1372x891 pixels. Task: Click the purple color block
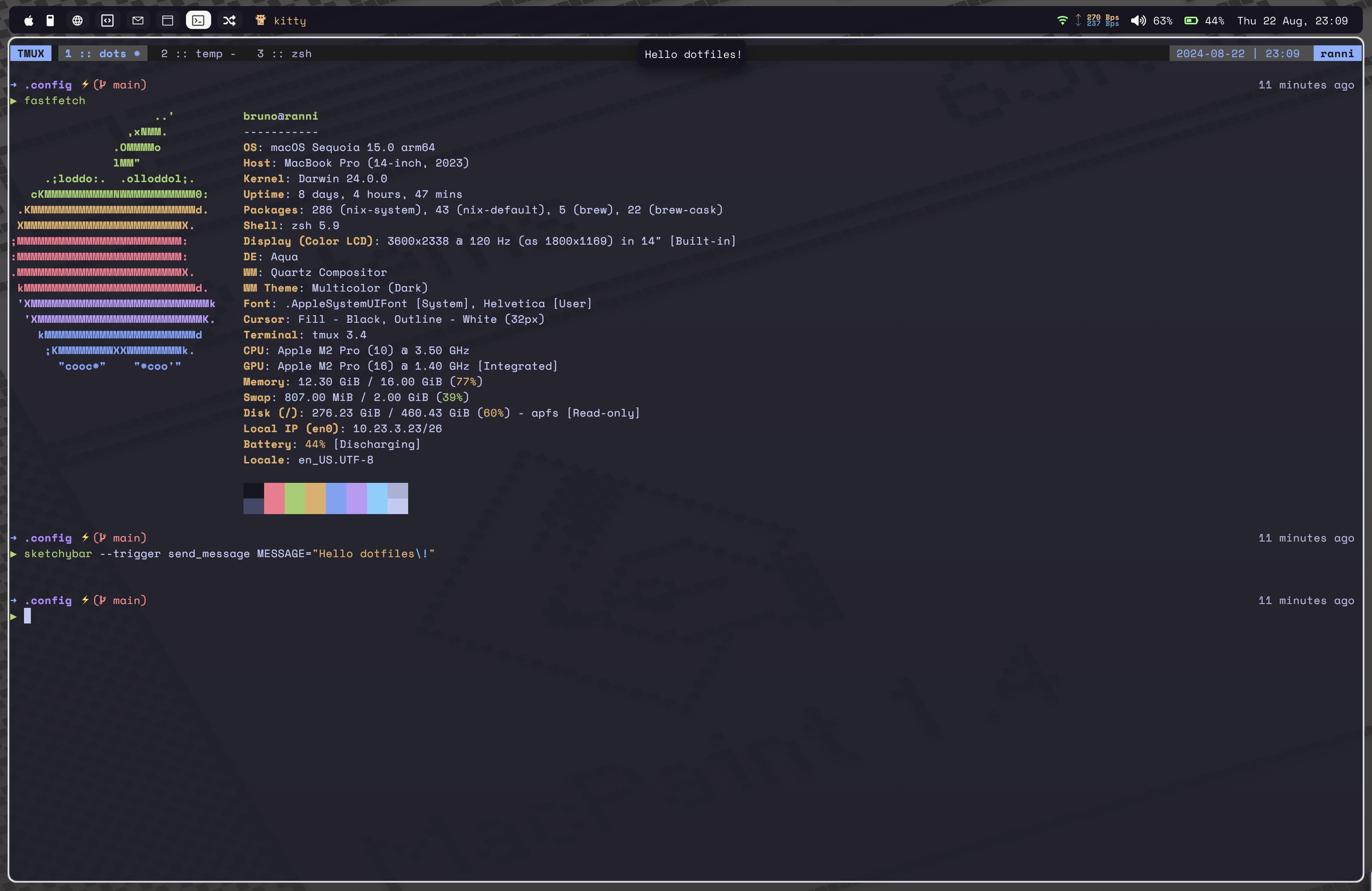coord(357,498)
